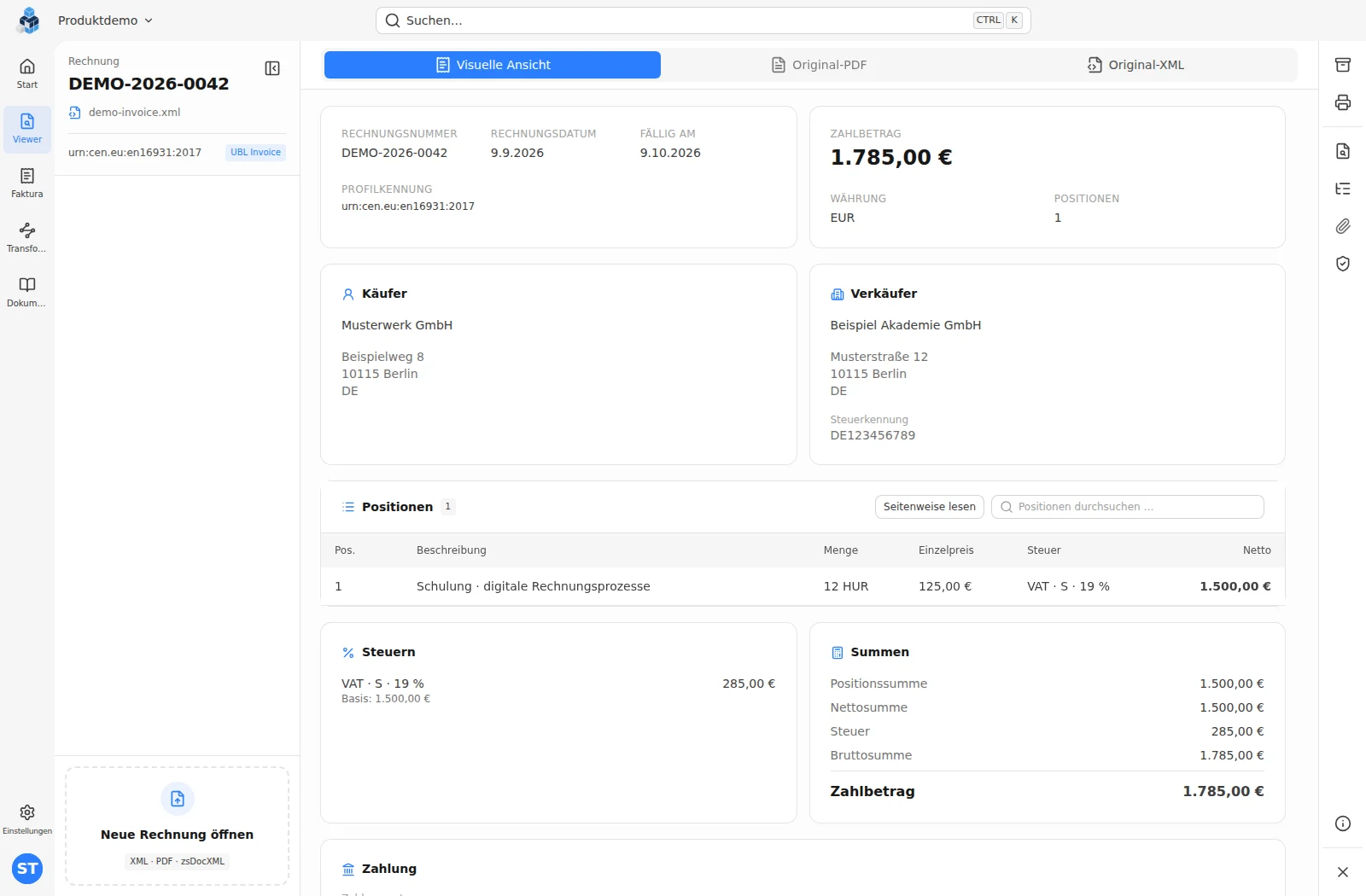The height and width of the screenshot is (896, 1366).
Task: Click the Beispiel Akademie GmbH seller name
Action: coord(906,325)
